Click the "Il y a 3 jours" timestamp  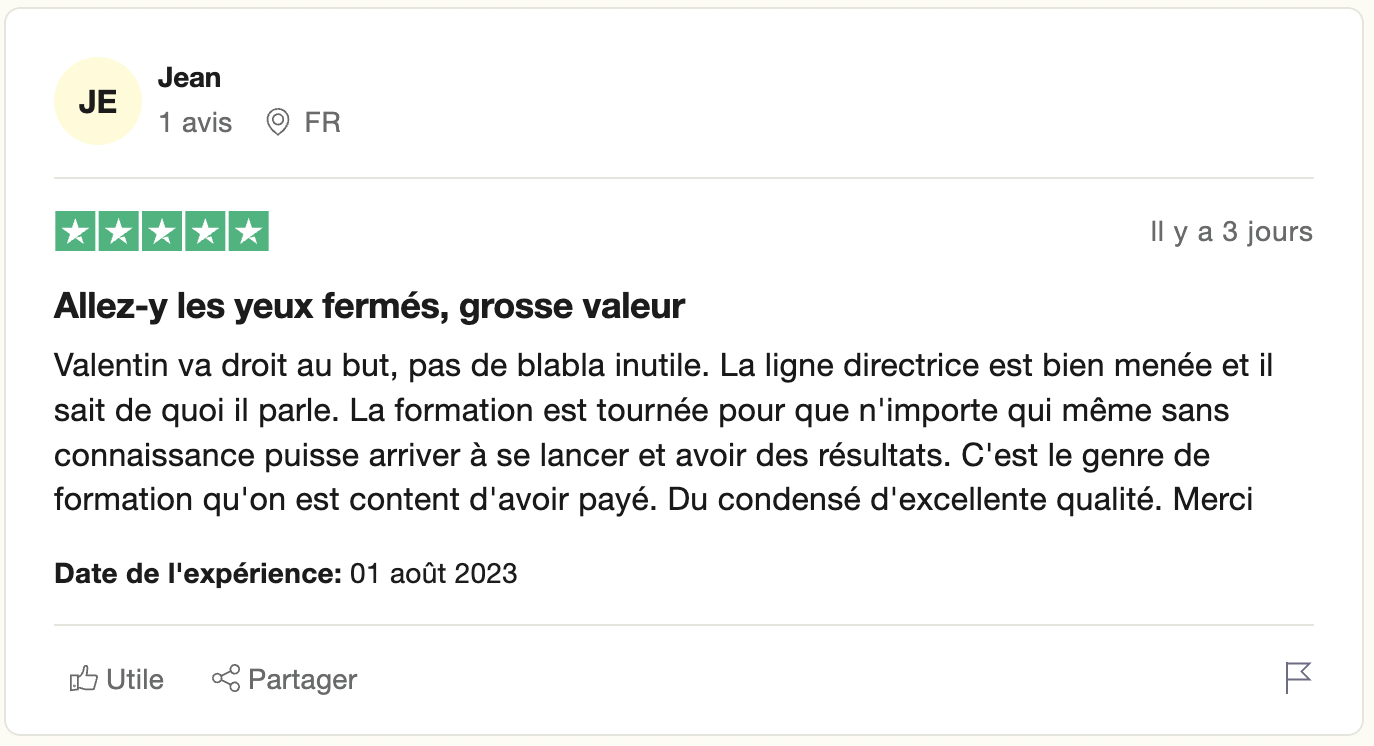coord(1231,232)
